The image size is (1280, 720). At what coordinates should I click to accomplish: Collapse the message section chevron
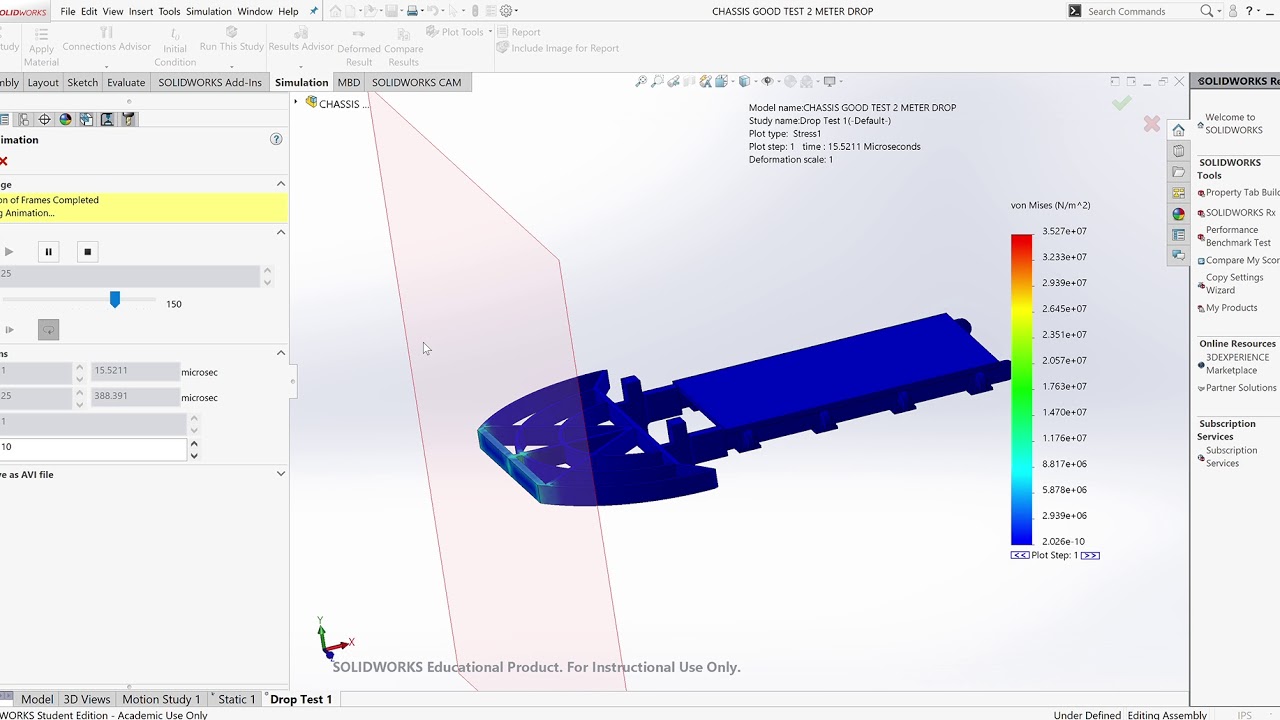pyautogui.click(x=281, y=184)
